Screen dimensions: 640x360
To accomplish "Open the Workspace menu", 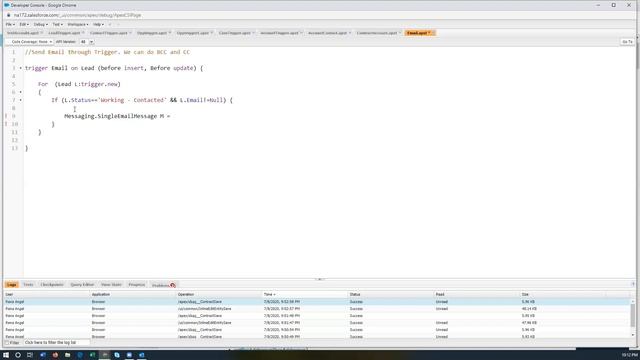I will point(78,24).
